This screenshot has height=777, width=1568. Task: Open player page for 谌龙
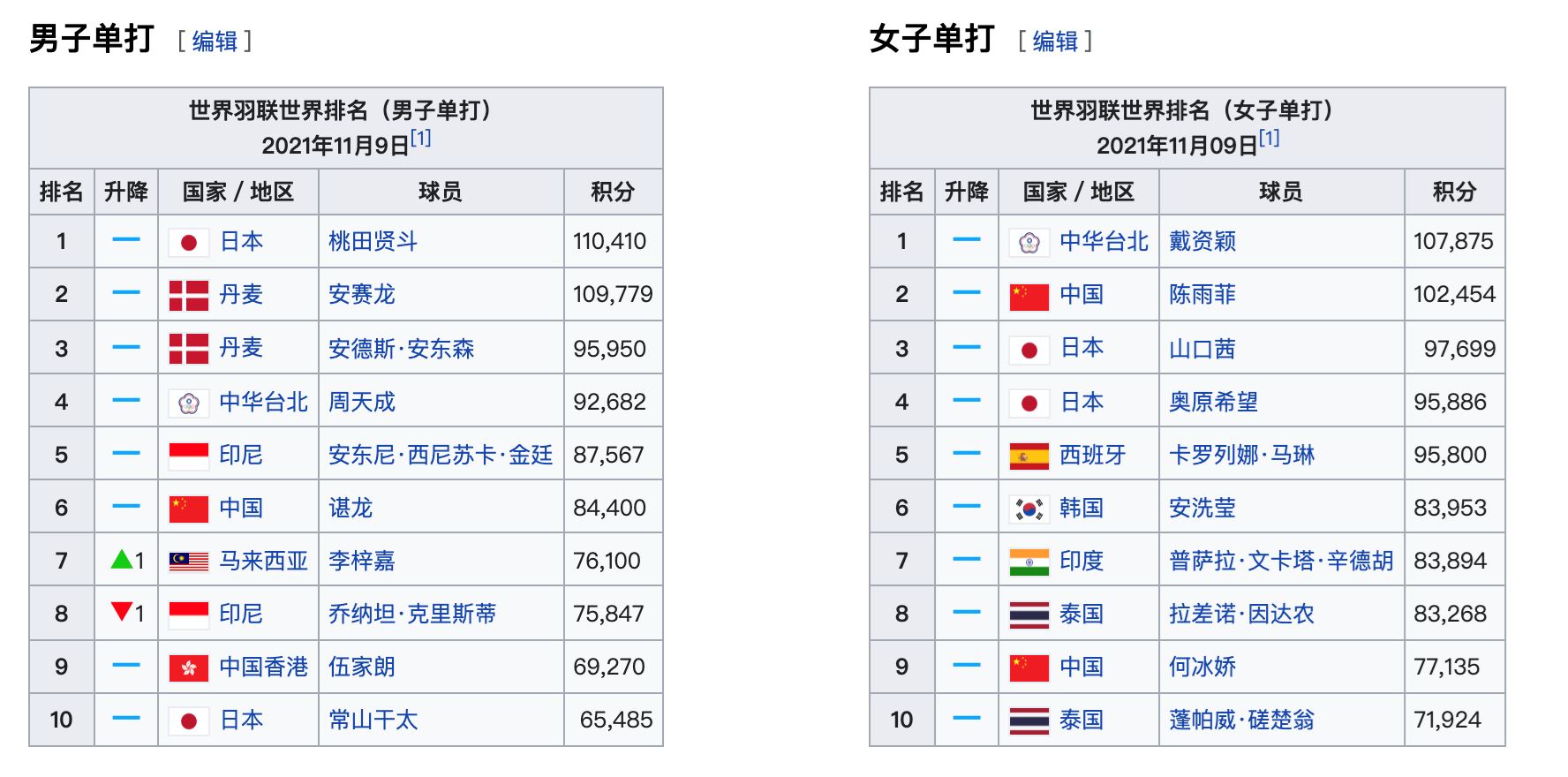[351, 508]
